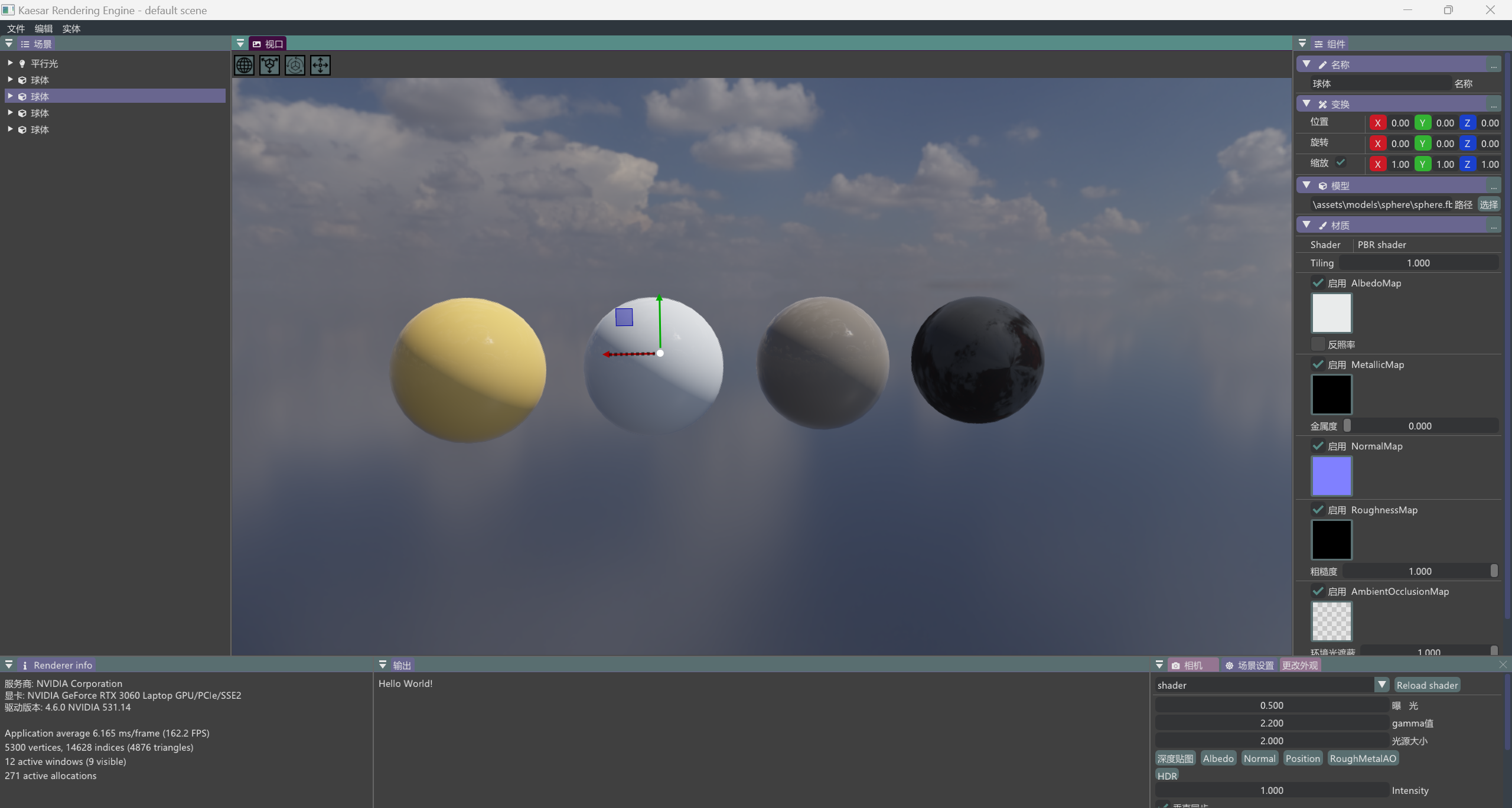Screen dimensions: 1512x808
Task: Click the 曝光 value field showing 0.500
Action: pyautogui.click(x=1272, y=705)
